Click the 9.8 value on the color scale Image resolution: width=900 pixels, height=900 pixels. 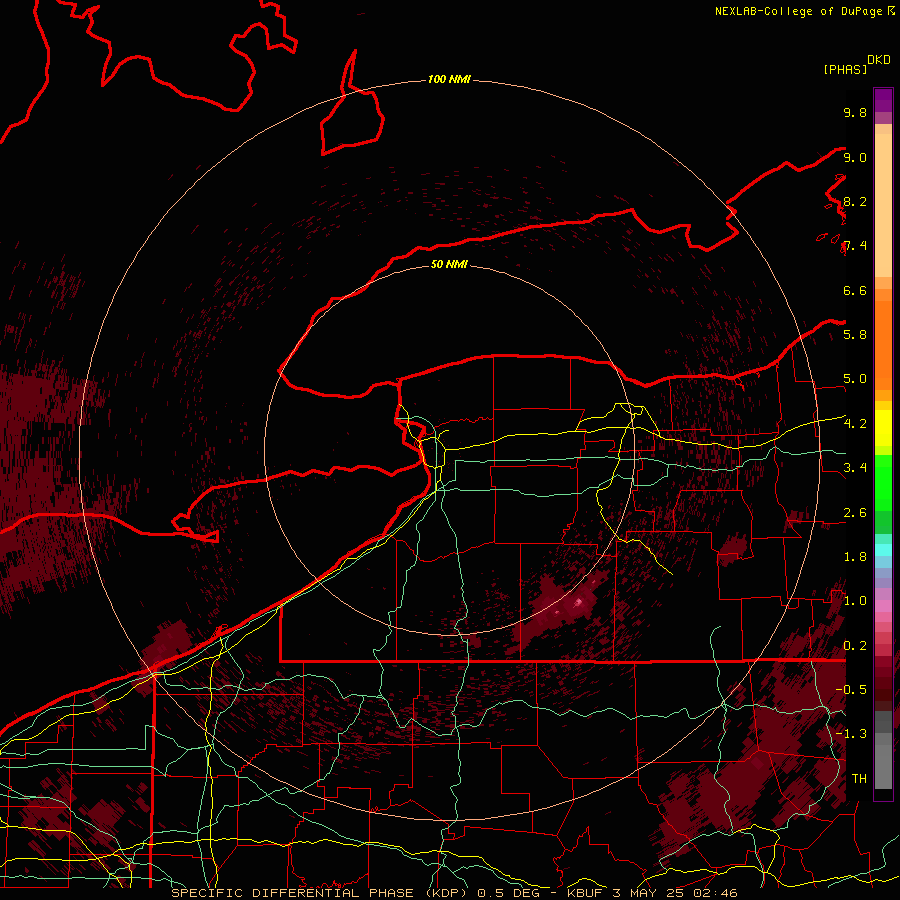855,112
